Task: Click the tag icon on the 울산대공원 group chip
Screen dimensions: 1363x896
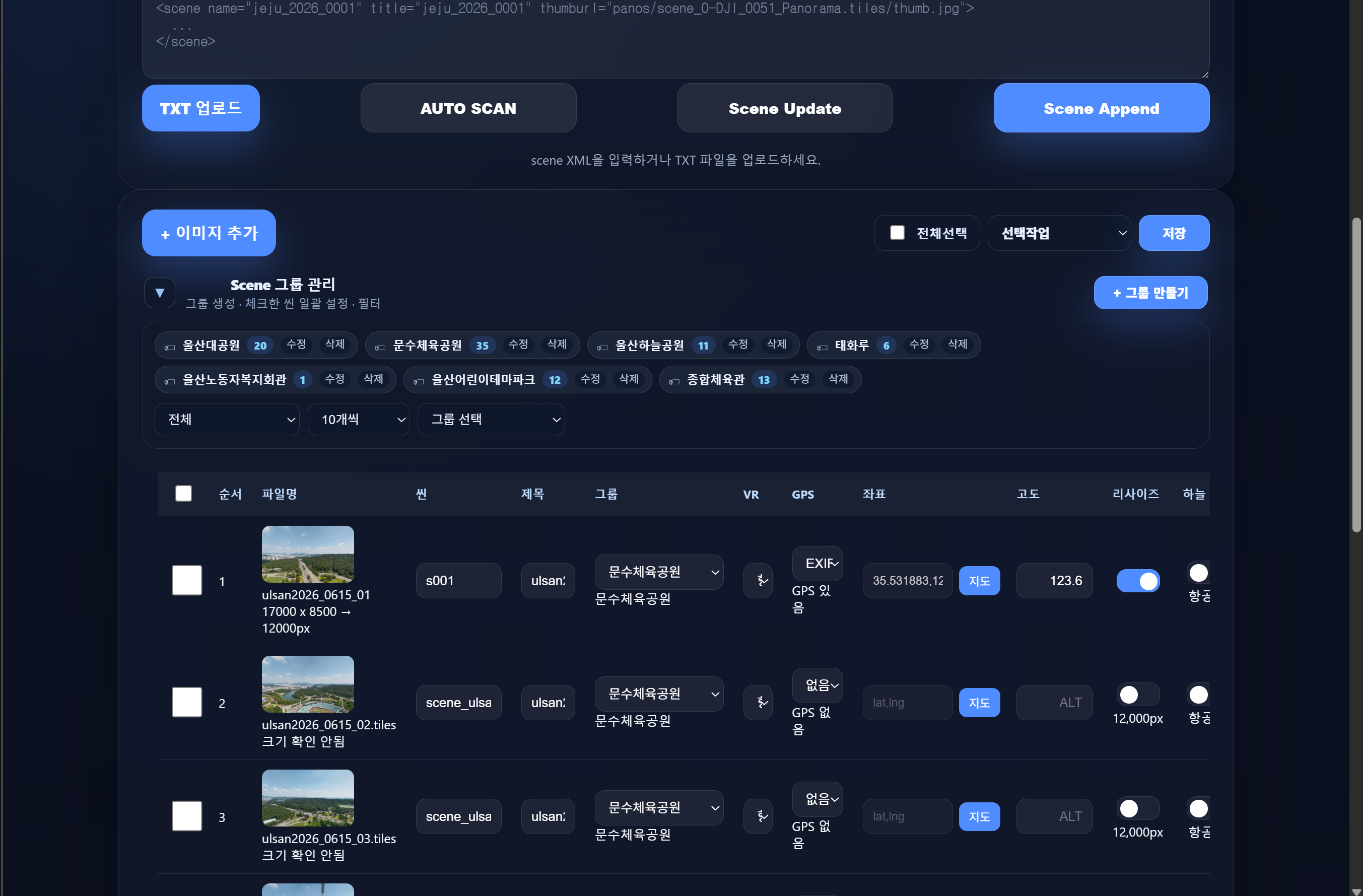Action: [170, 347]
